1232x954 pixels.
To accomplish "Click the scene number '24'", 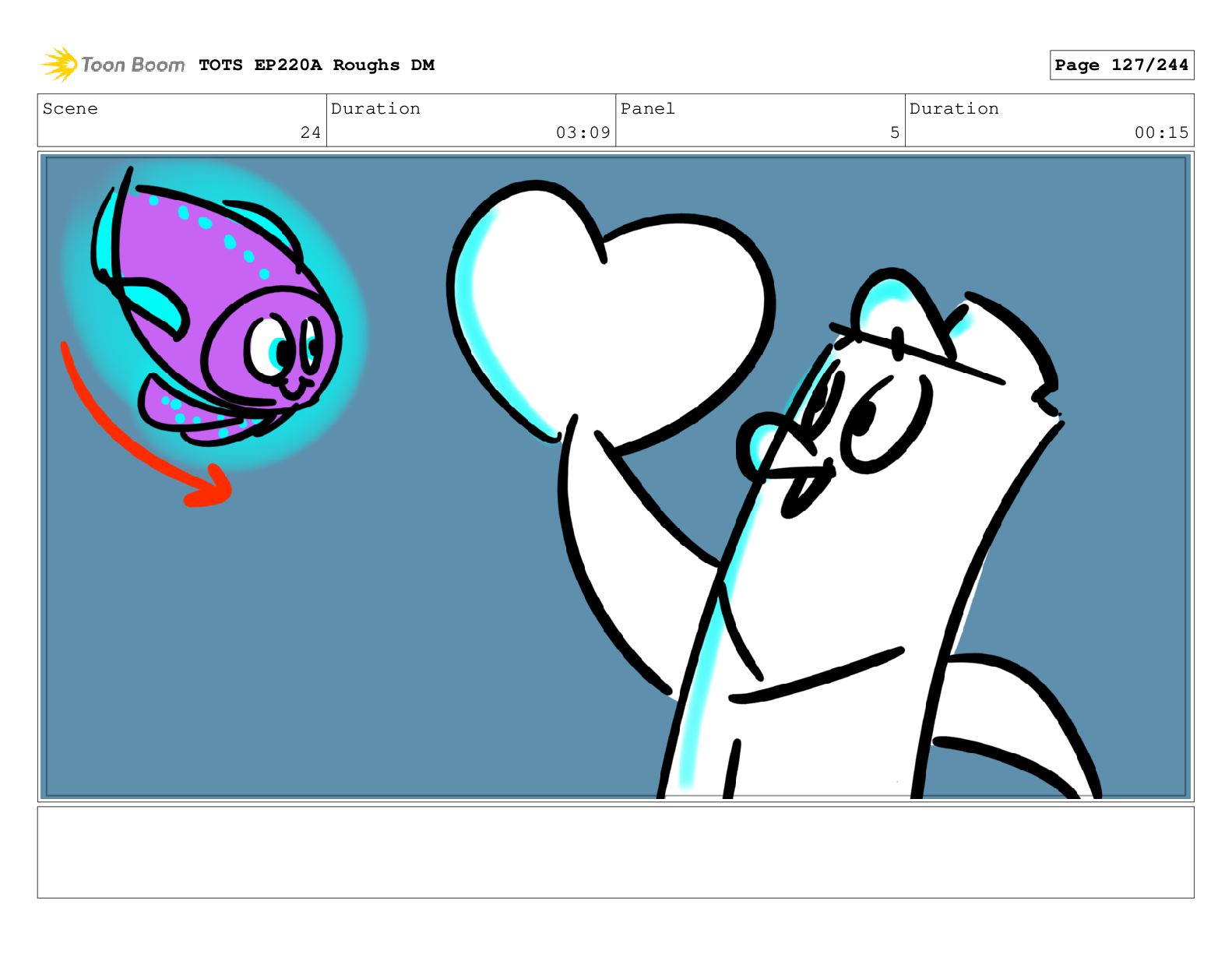I will (x=311, y=133).
